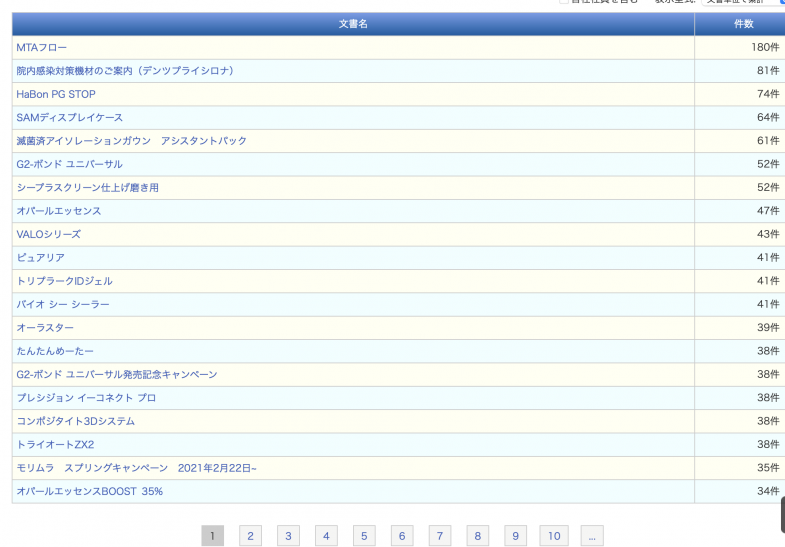The height and width of the screenshot is (547, 785).
Task: Click バイオ シー シーラー link
Action: point(63,304)
